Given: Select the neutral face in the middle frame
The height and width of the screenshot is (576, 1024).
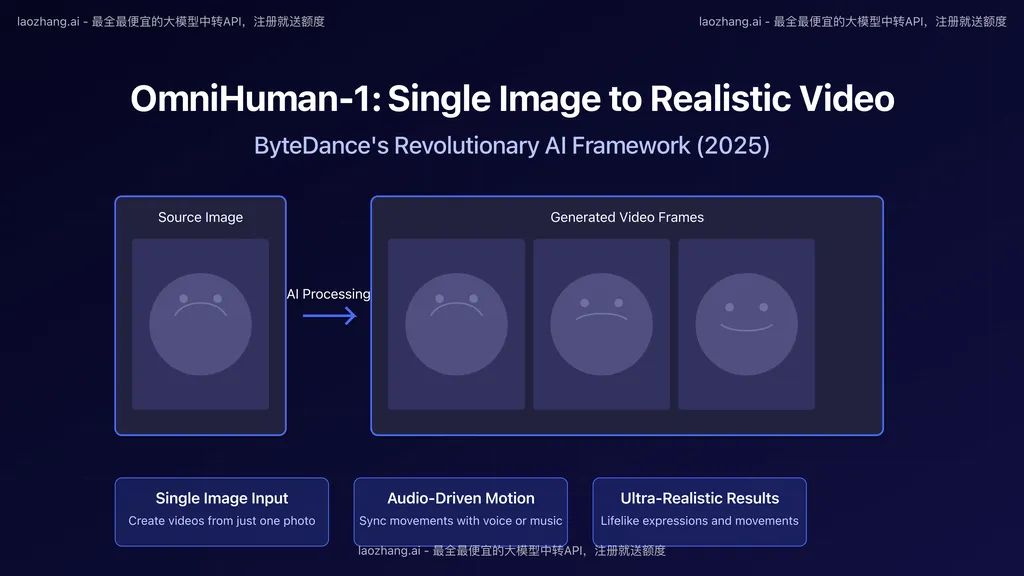Looking at the screenshot, I should (x=601, y=324).
